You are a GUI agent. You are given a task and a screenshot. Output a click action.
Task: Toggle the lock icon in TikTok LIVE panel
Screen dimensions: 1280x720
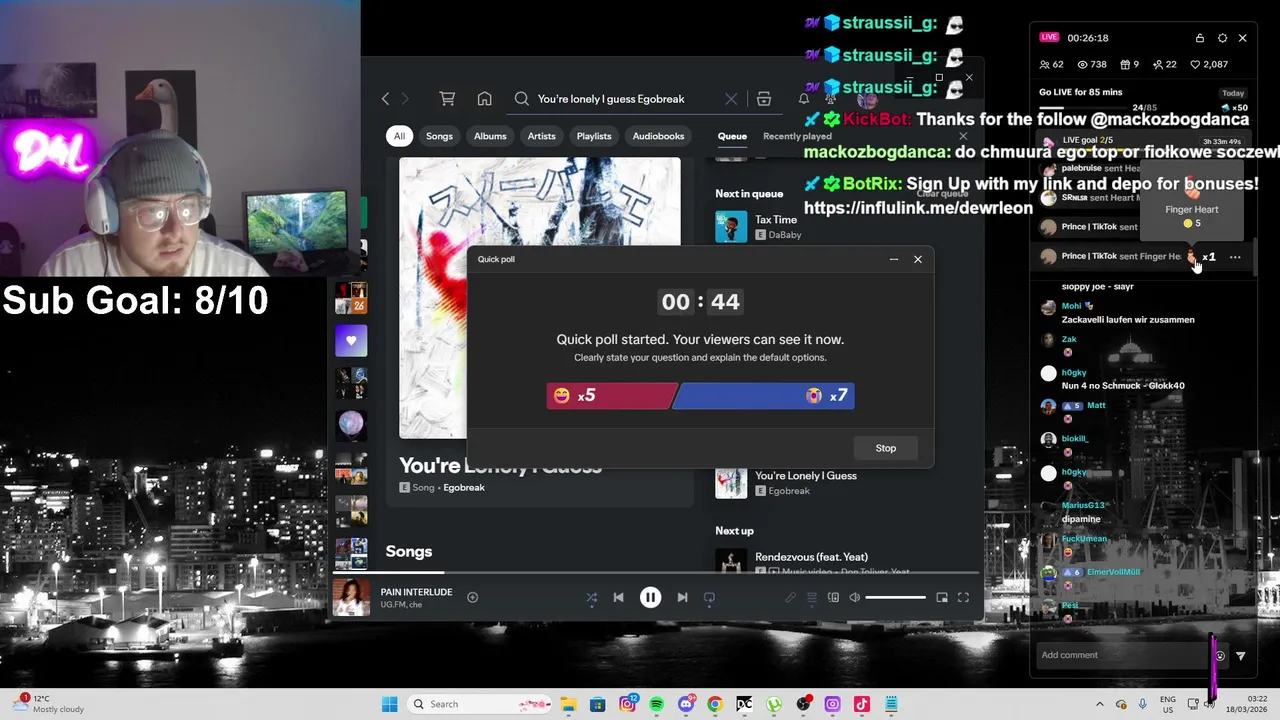pyautogui.click(x=1200, y=38)
